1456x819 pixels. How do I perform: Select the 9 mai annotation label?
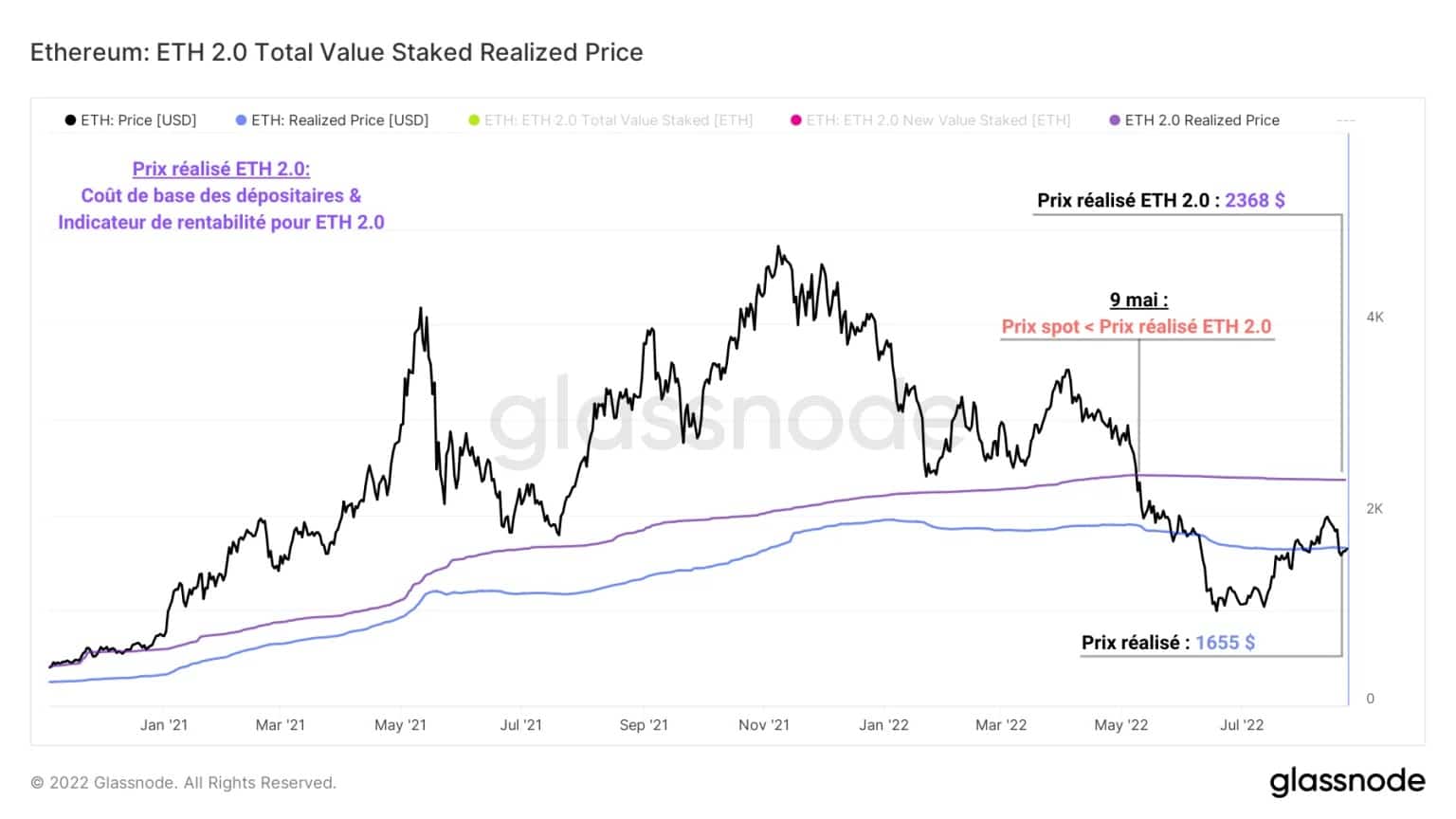(1138, 300)
